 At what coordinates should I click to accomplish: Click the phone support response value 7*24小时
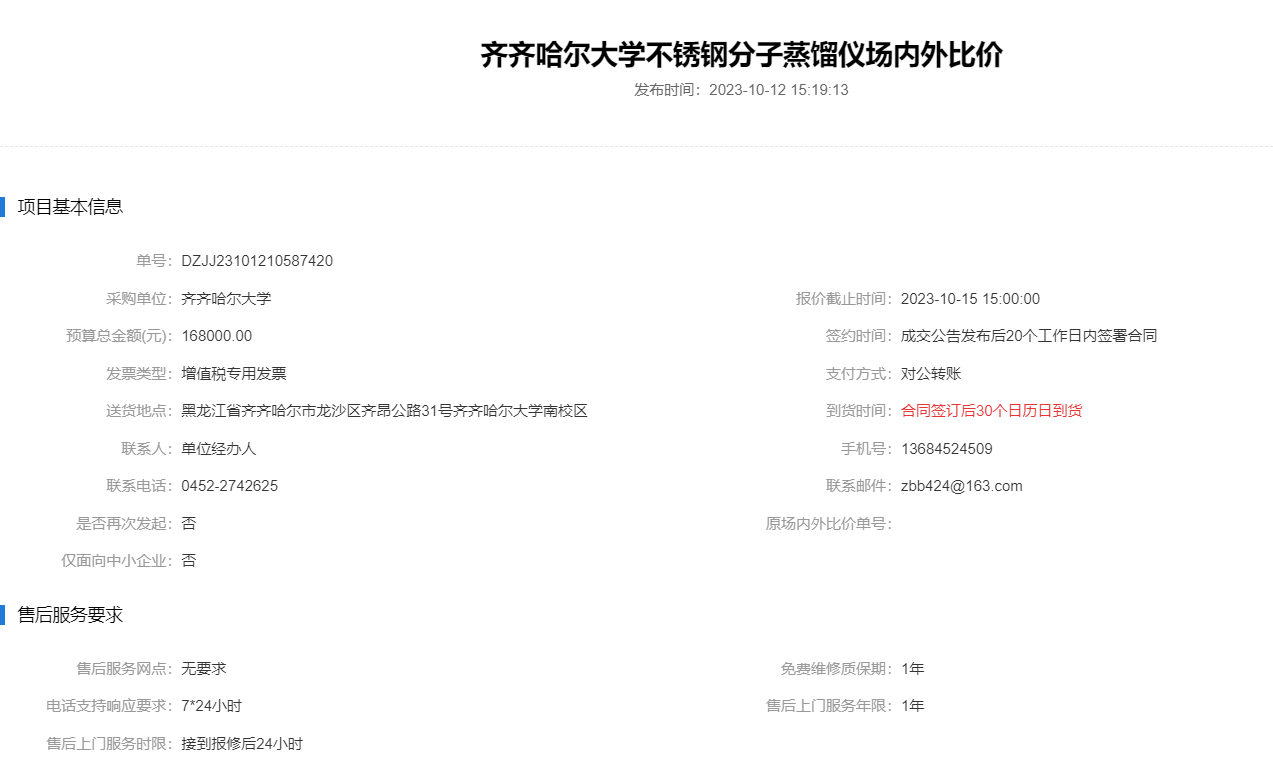(x=212, y=706)
